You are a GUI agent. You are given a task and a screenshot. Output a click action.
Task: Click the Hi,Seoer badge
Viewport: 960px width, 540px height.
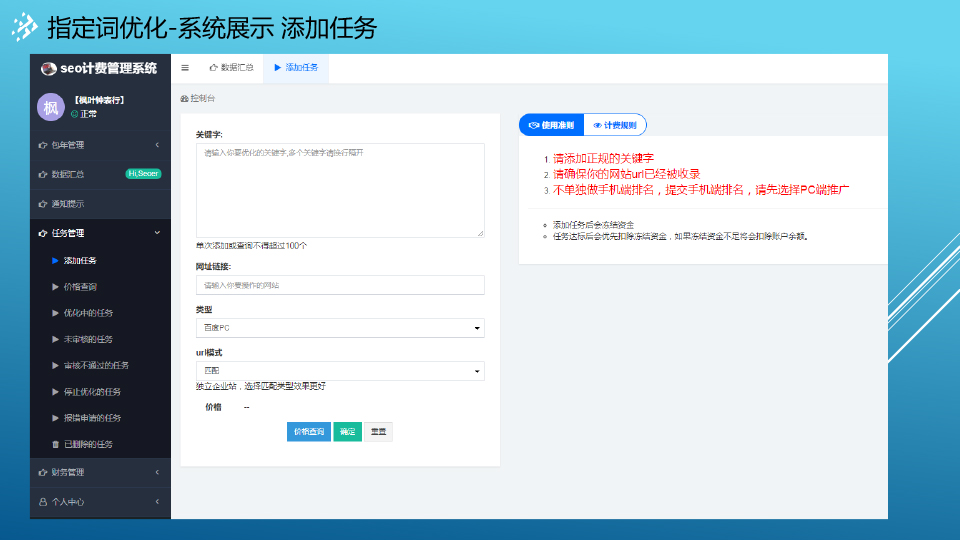pos(143,174)
